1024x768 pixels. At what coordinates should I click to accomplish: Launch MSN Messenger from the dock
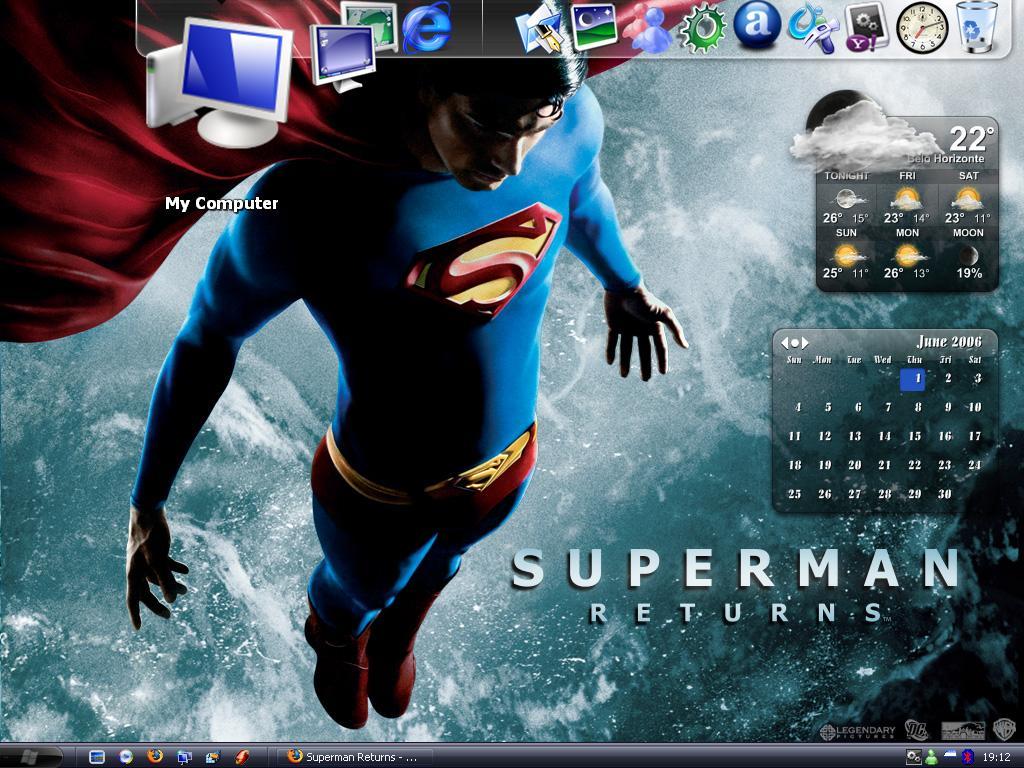(648, 29)
